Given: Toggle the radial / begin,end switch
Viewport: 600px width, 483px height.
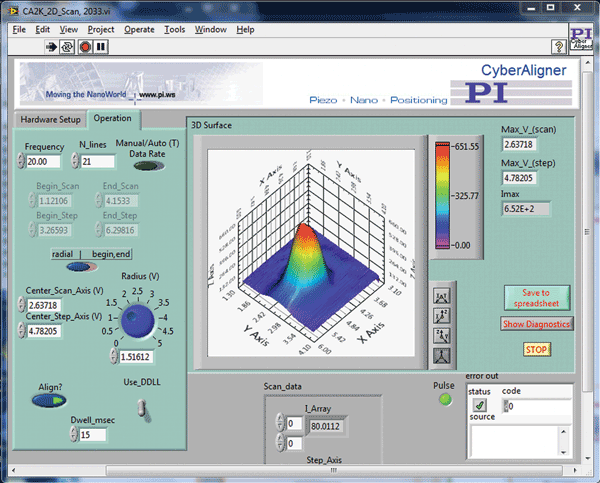Looking at the screenshot, I should pyautogui.click(x=82, y=266).
